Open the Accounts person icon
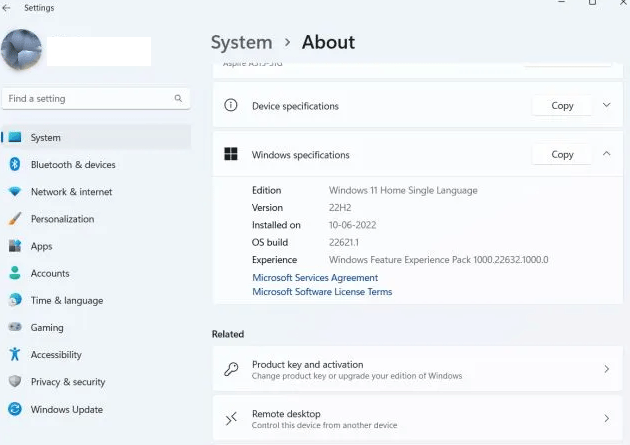The height and width of the screenshot is (445, 630). click(15, 273)
